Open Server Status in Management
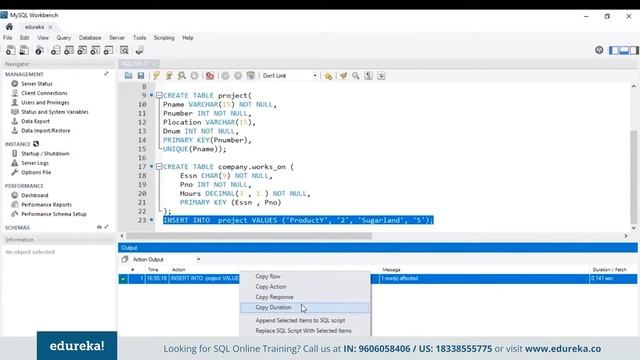640x360 pixels. [37, 84]
